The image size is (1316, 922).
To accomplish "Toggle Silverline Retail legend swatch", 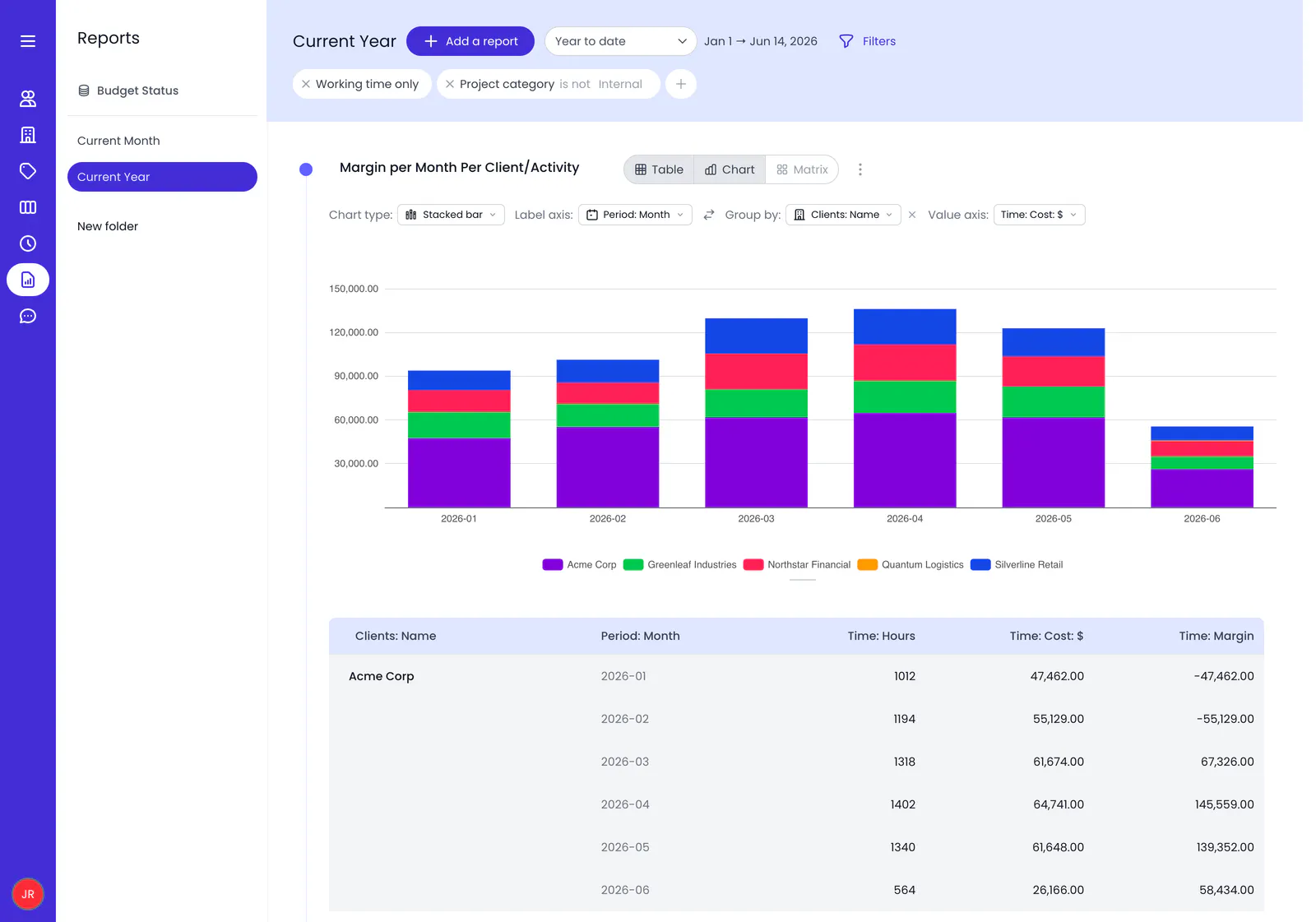I will click(x=980, y=564).
